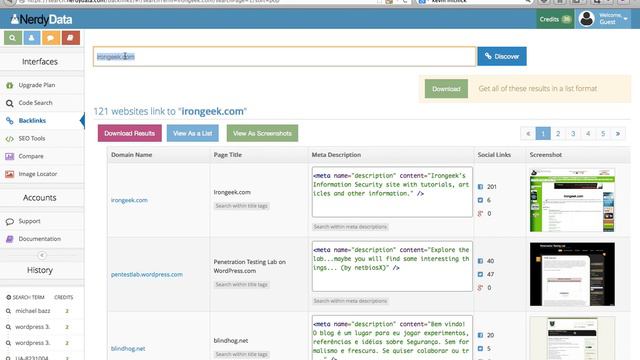Click Google Plus icon in irongeek.com row
640x360 pixels.
tap(480, 213)
